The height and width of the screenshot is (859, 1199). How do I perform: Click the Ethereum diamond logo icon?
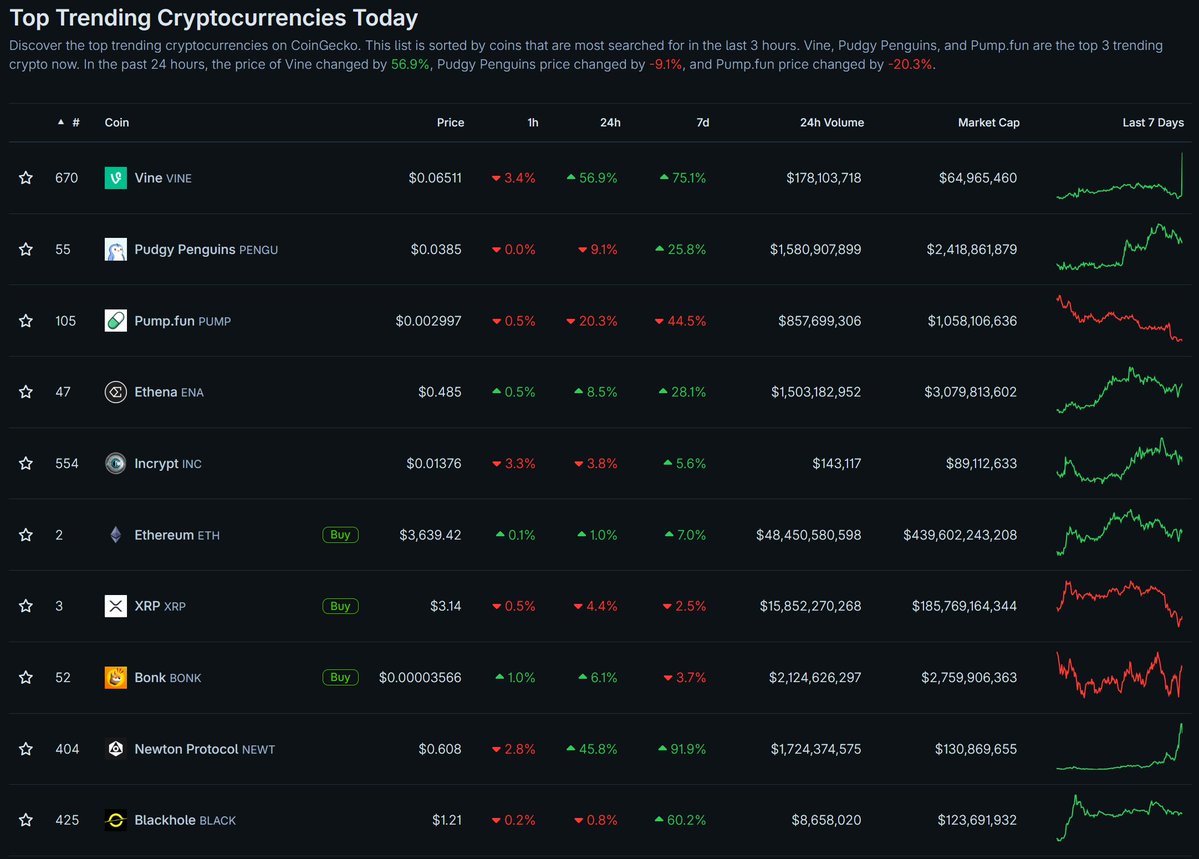coord(115,535)
